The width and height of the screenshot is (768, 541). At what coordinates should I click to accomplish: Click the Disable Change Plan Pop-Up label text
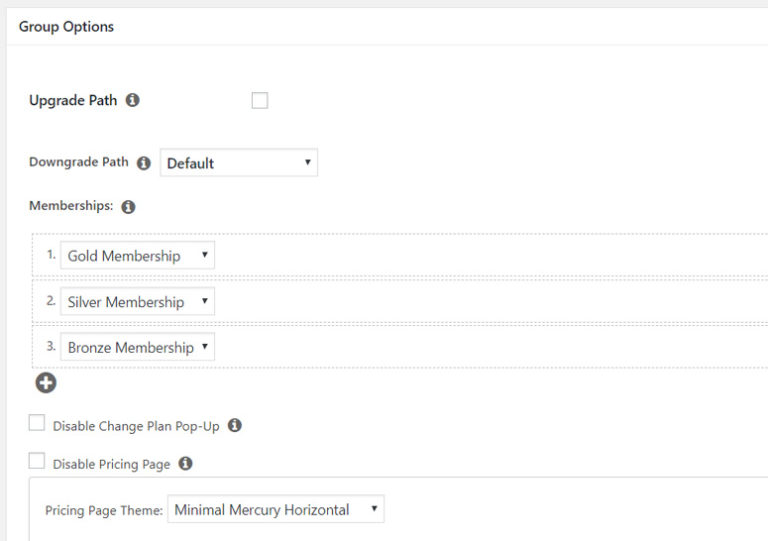point(136,426)
